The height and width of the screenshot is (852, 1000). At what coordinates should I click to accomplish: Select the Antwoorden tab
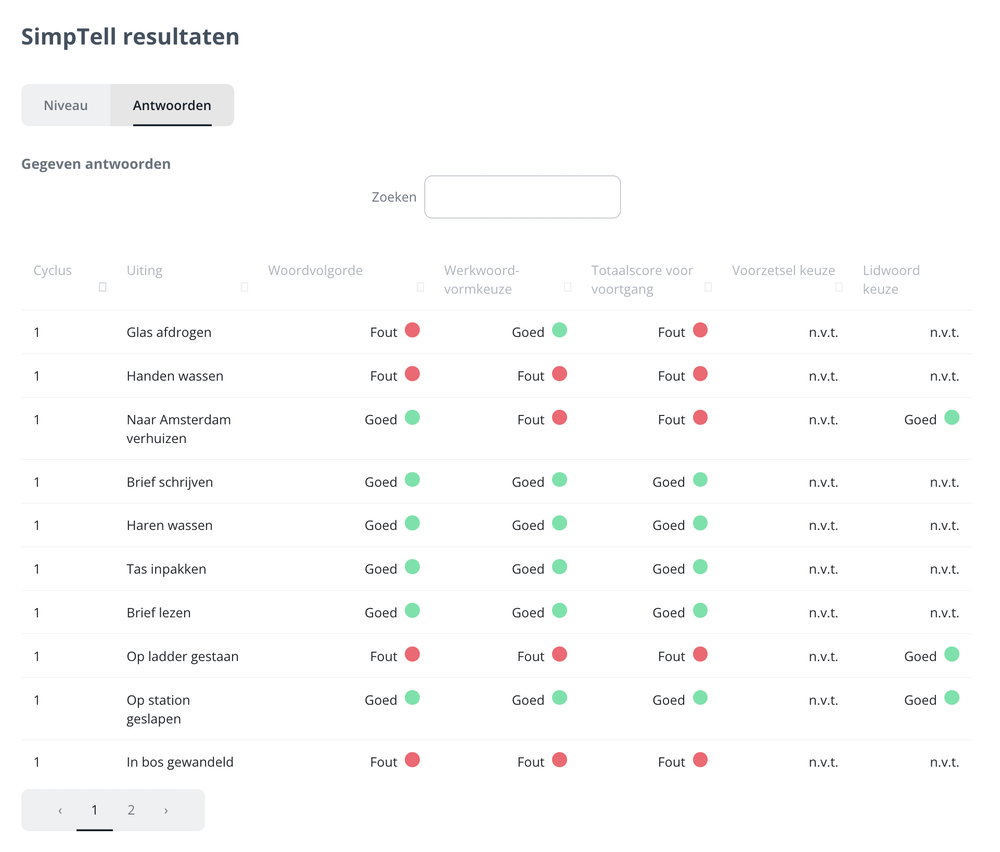point(172,105)
